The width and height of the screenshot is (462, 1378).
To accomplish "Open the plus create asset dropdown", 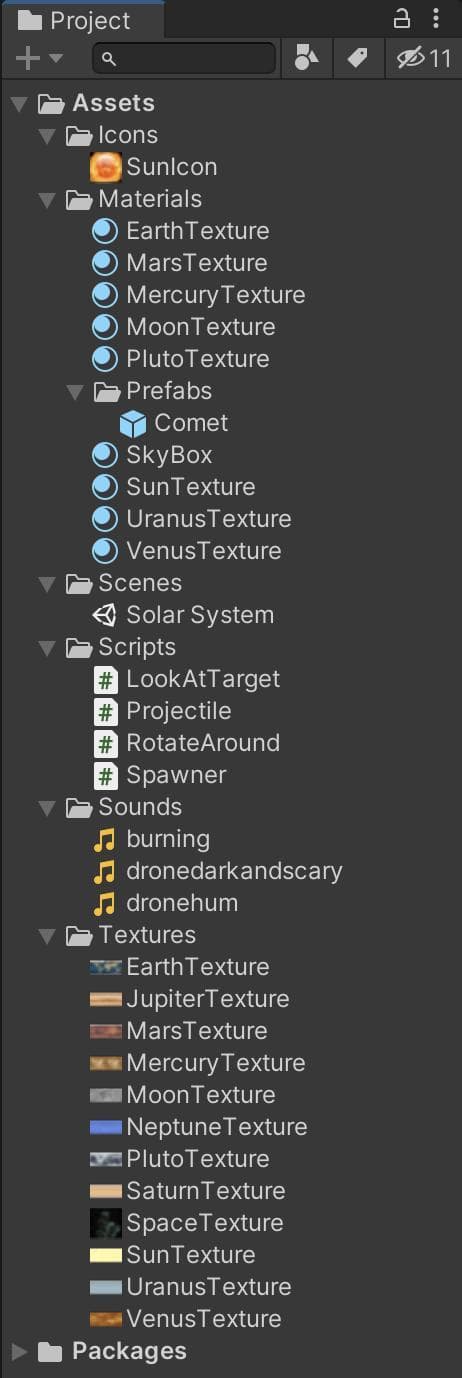I will coord(39,59).
